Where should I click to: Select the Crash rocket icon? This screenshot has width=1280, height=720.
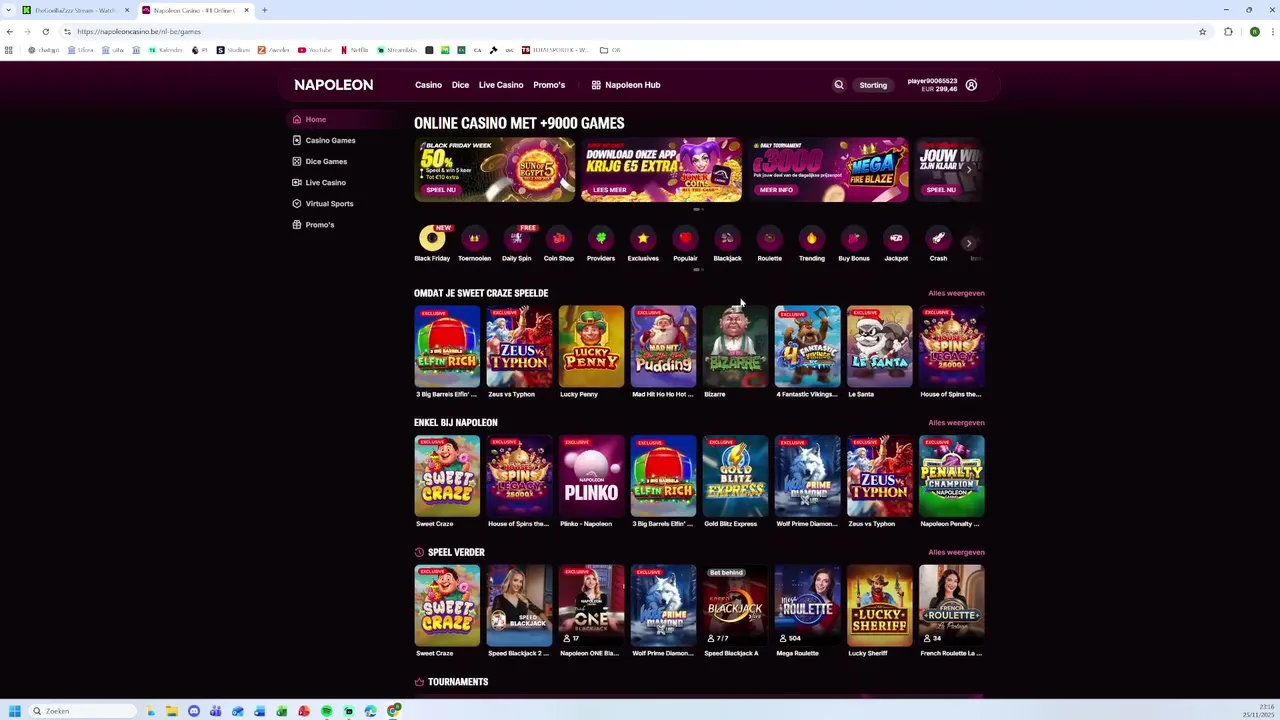(938, 238)
